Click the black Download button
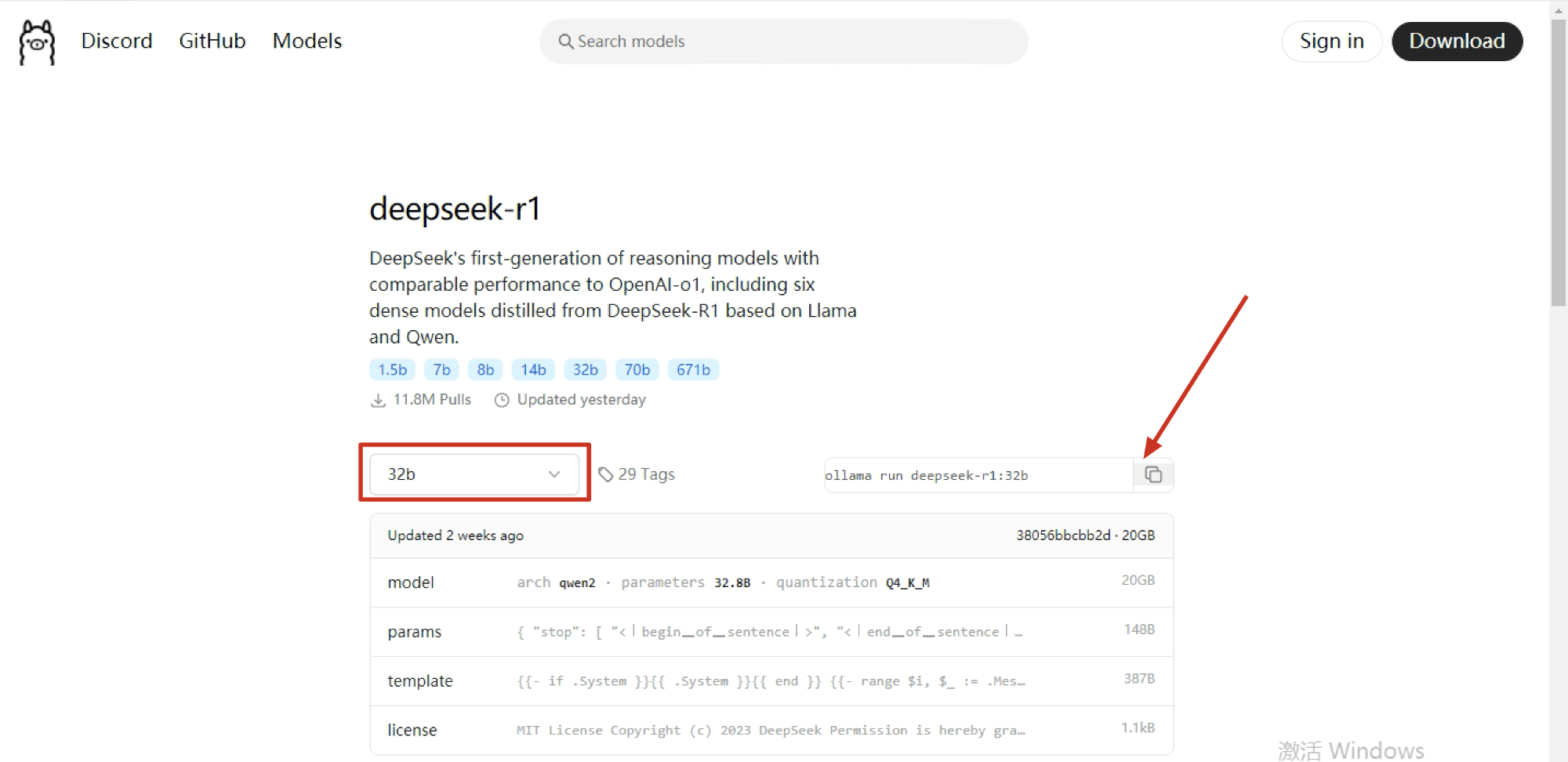 1457,42
